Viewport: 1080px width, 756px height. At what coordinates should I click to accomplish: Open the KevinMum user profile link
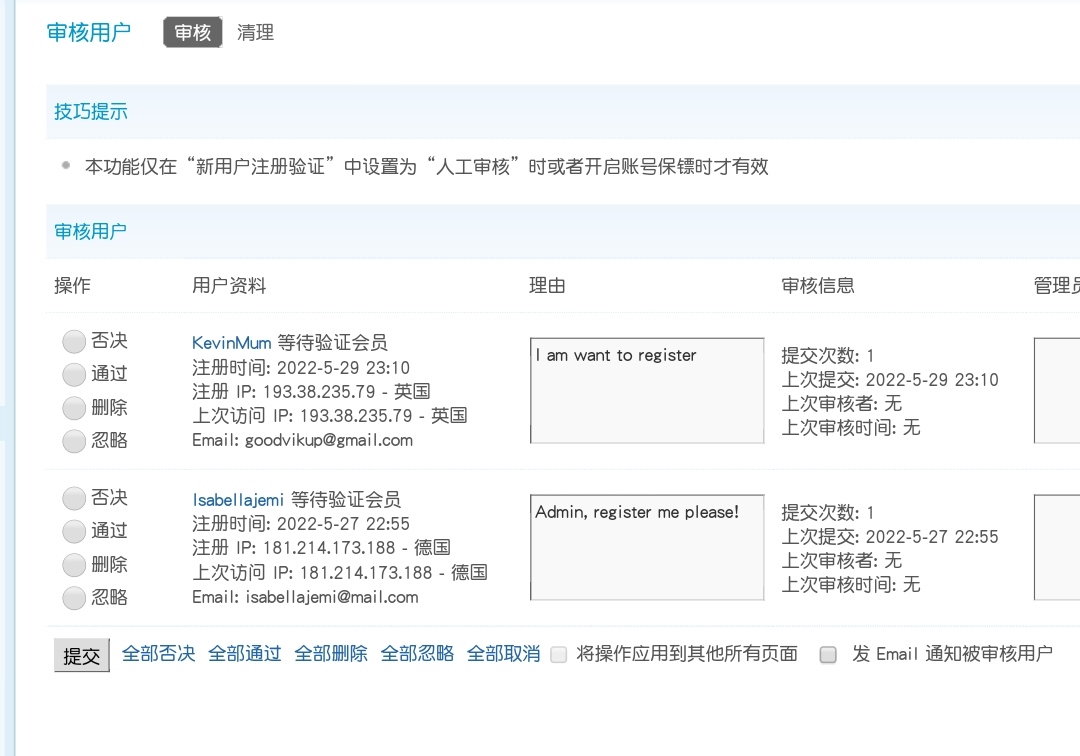(x=231, y=342)
